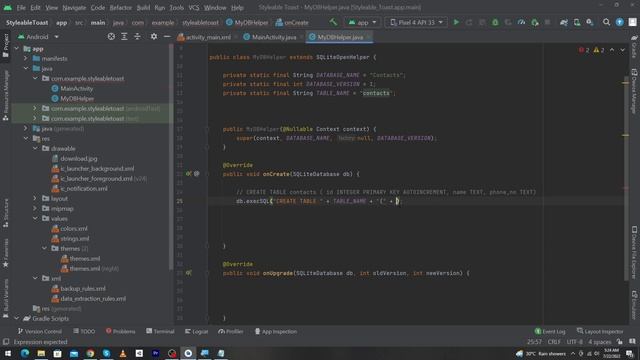The height and width of the screenshot is (360, 640).
Task: Toggle the Emulator side panel
Action: [634, 305]
